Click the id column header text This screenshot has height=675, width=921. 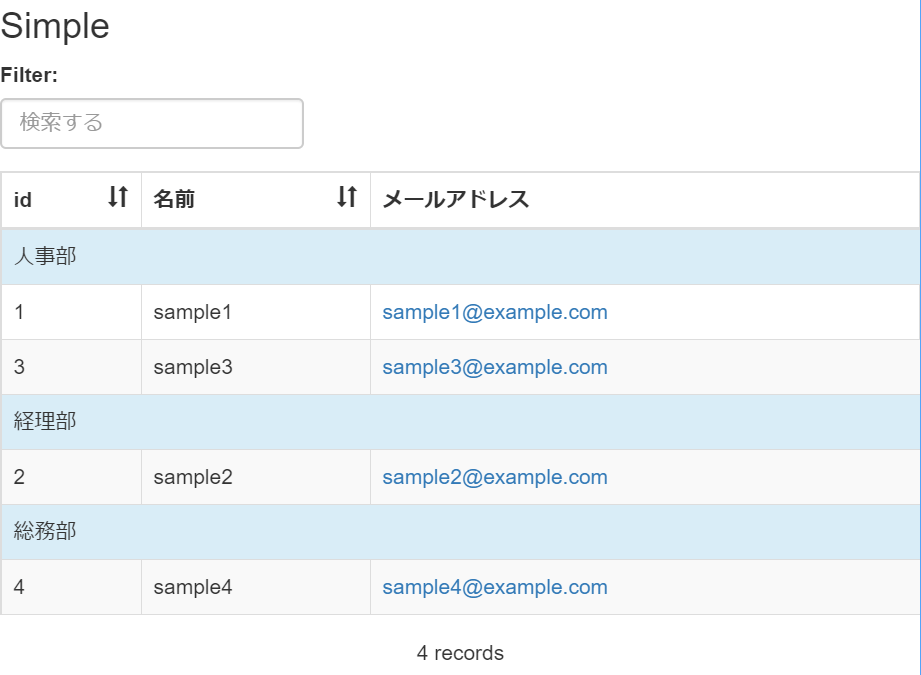click(x=23, y=200)
